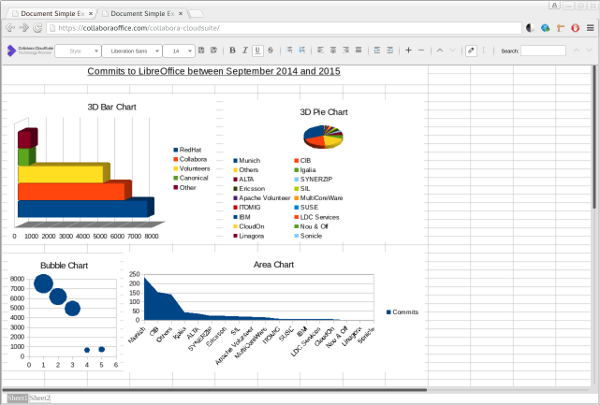Toggle italic formatting
This screenshot has height=405, width=600.
tap(245, 50)
